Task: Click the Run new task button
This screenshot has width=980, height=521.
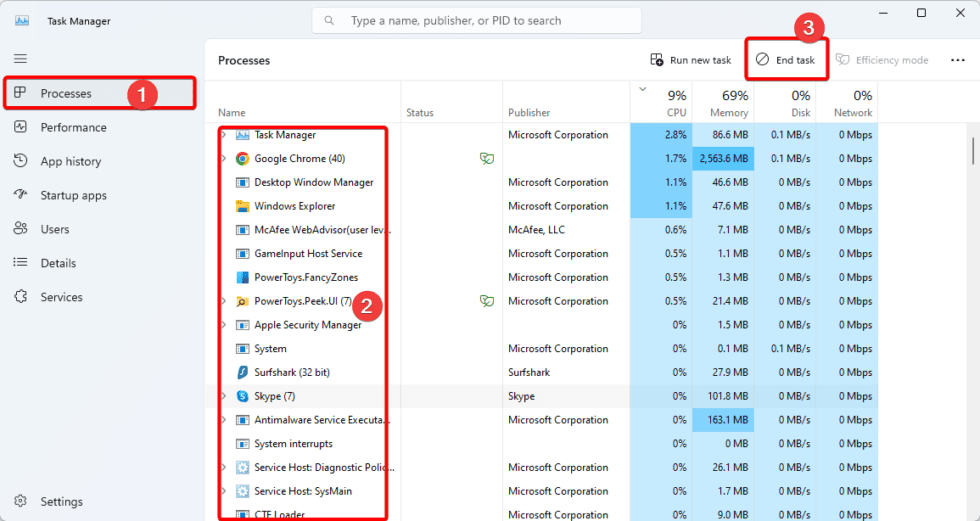Action: pos(691,60)
